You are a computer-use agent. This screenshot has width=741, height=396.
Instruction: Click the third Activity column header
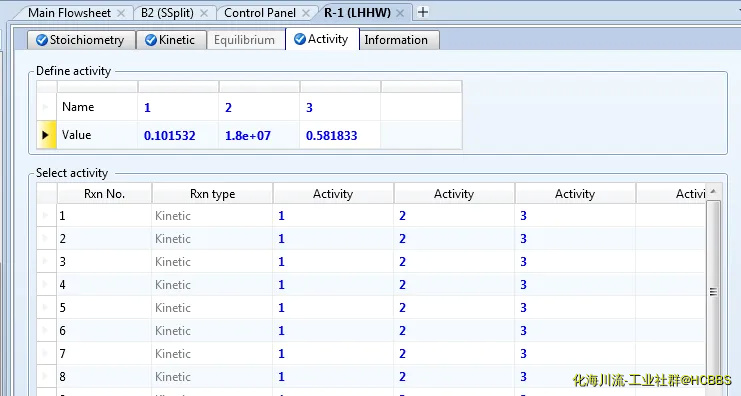[x=575, y=194]
